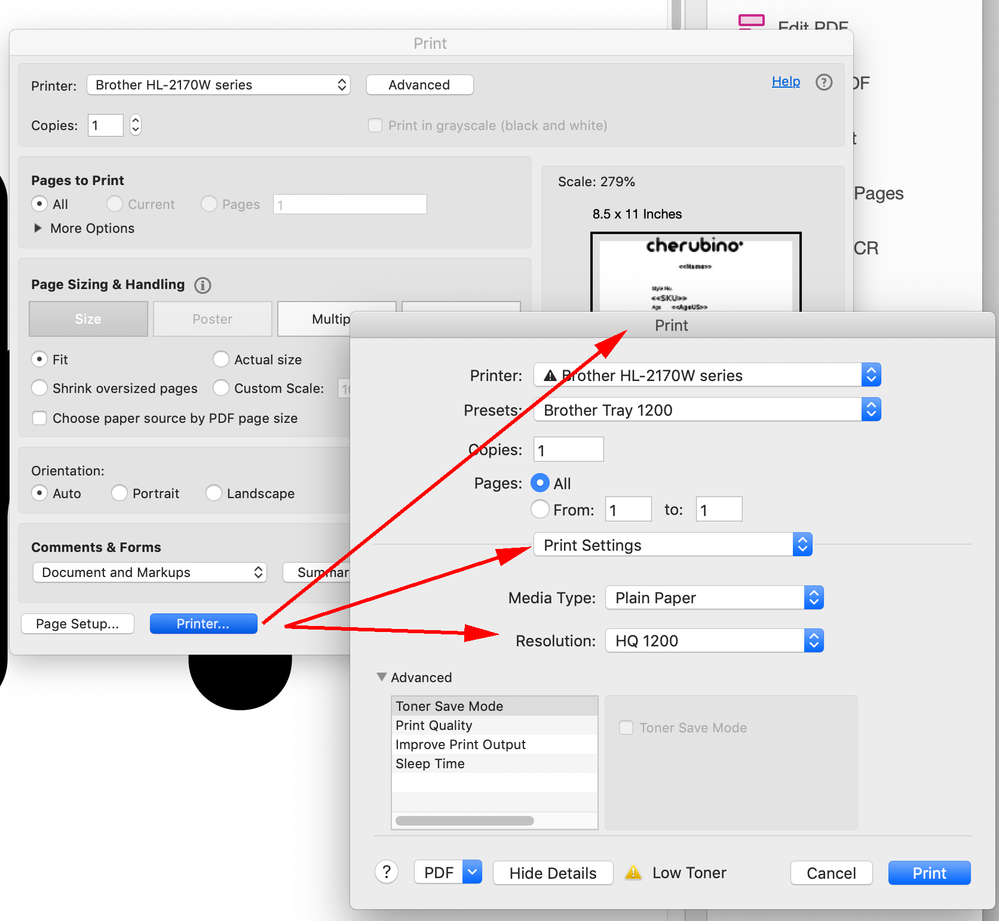Click the Summarize Comments button
Viewport: 999px width, 921px height.
(x=316, y=572)
